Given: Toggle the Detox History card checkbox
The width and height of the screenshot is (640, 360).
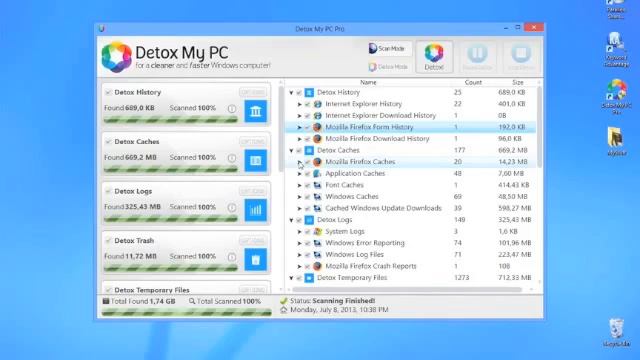Looking at the screenshot, I should click(x=108, y=92).
